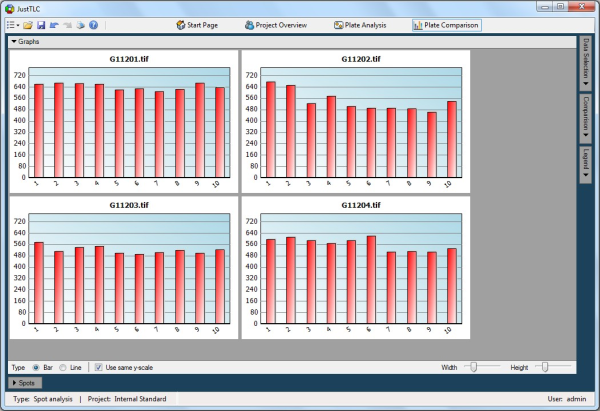Minimize the JustTLC window
The height and width of the screenshot is (411, 600).
(545, 7)
